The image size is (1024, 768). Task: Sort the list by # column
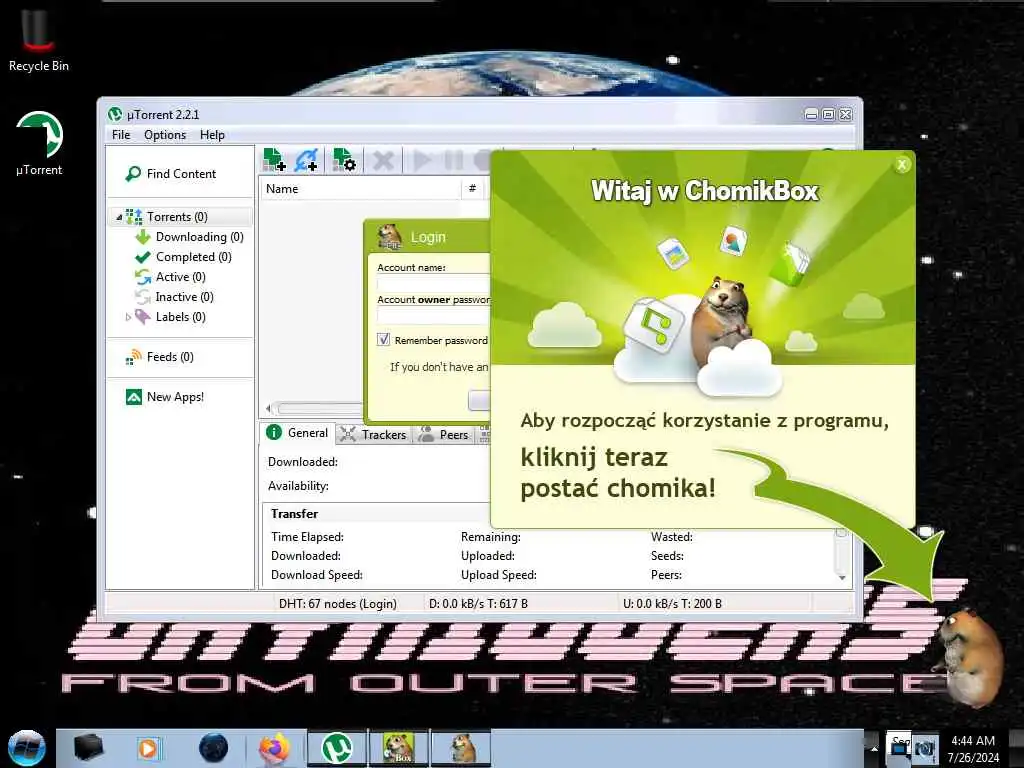click(473, 189)
